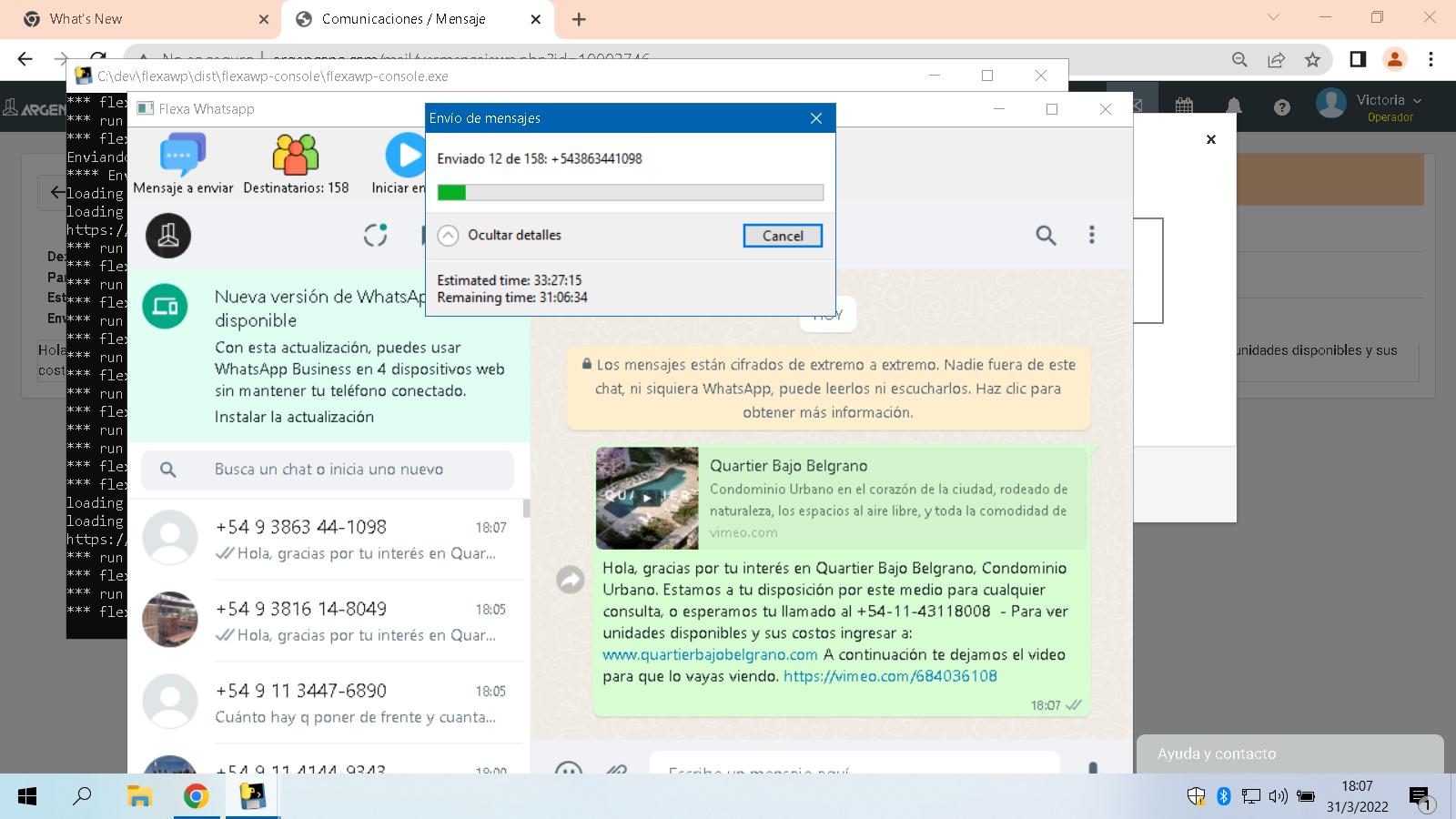Open Victoria Operador user dropdown
This screenshot has width=1456, height=819.
[x=1370, y=106]
